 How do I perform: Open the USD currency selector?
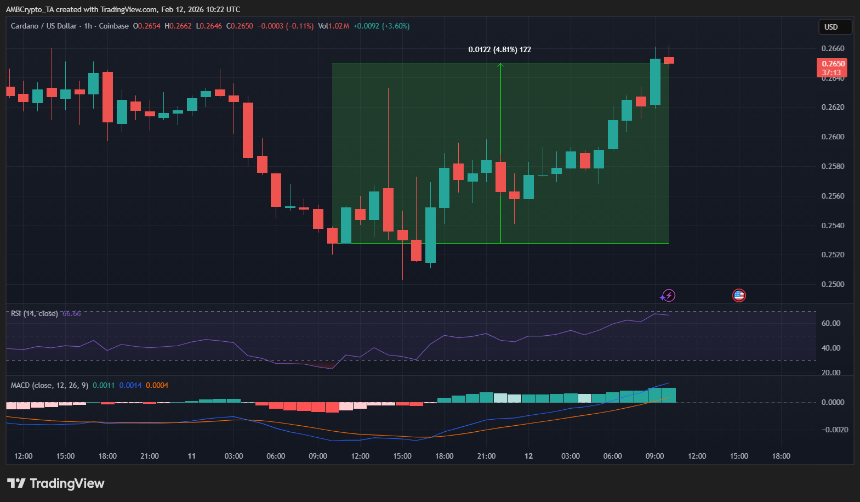830,27
